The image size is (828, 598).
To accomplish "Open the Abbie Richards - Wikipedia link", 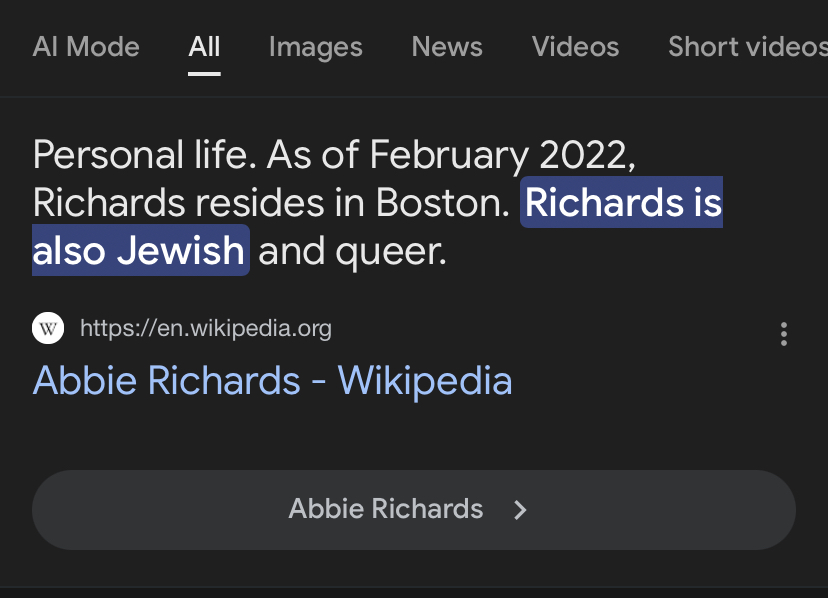I will (x=272, y=380).
